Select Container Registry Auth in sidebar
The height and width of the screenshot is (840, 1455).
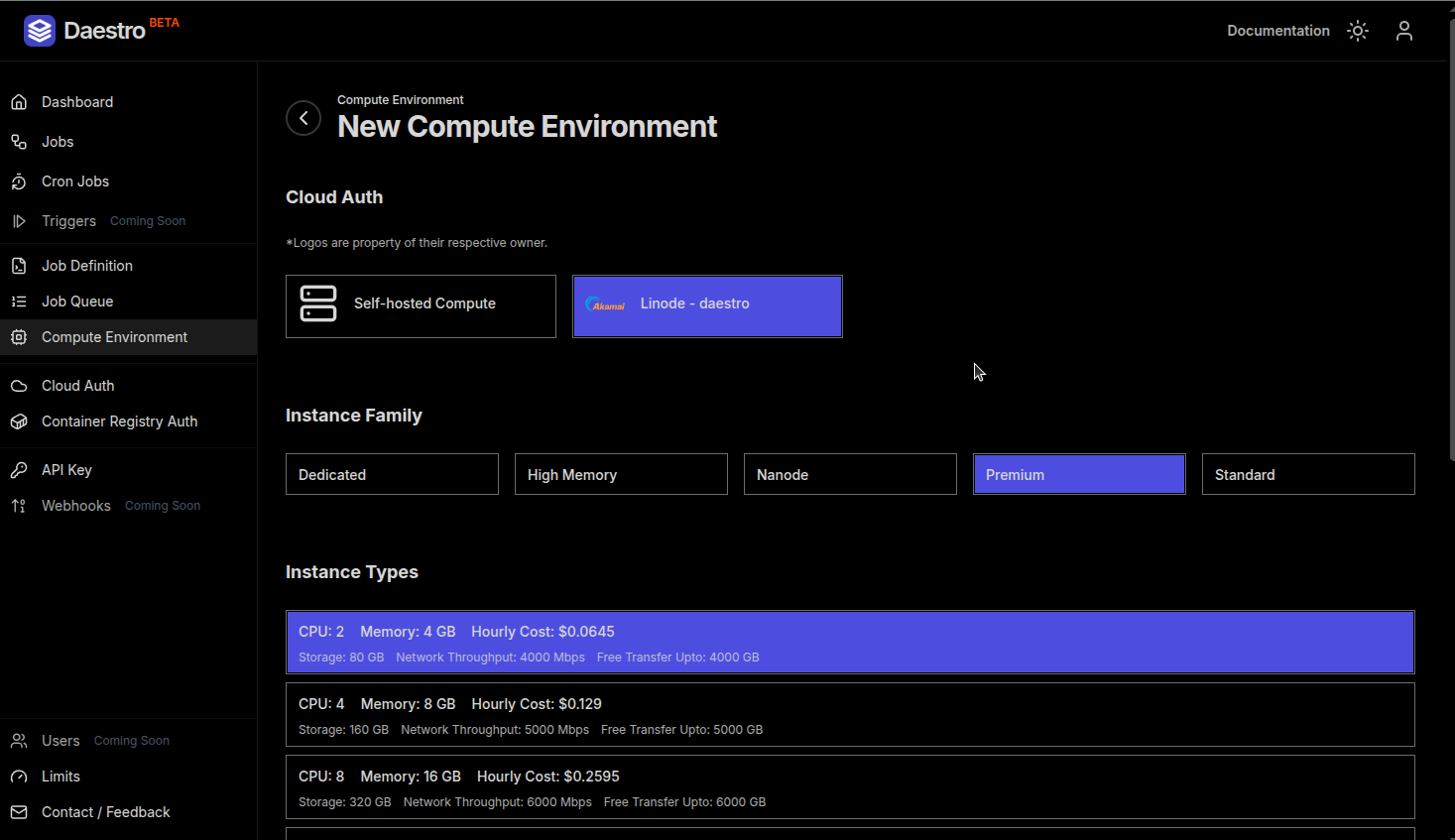pyautogui.click(x=117, y=420)
